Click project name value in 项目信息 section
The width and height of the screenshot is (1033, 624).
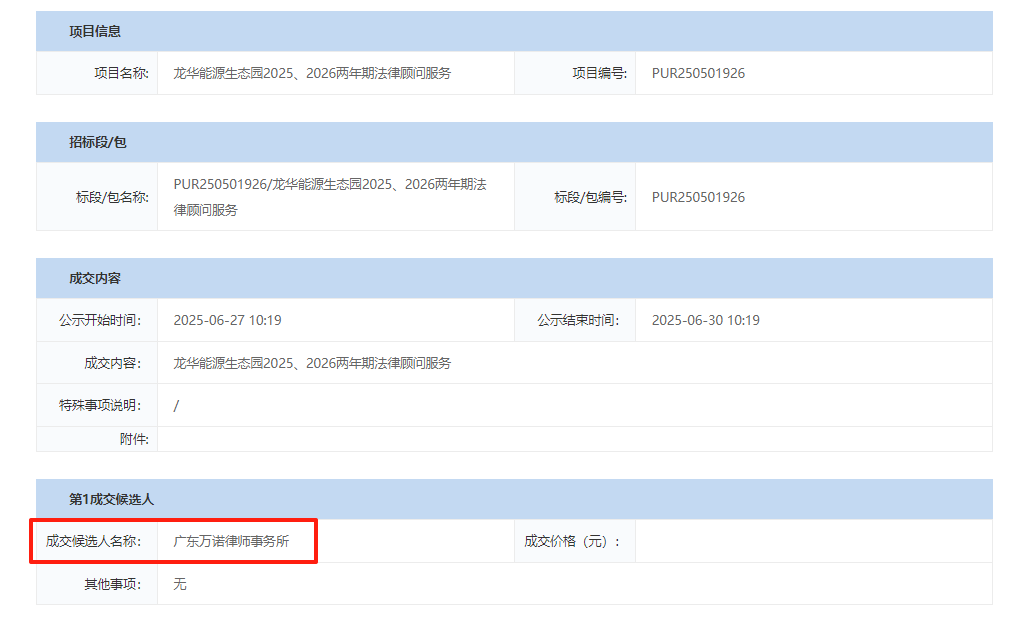tap(312, 73)
